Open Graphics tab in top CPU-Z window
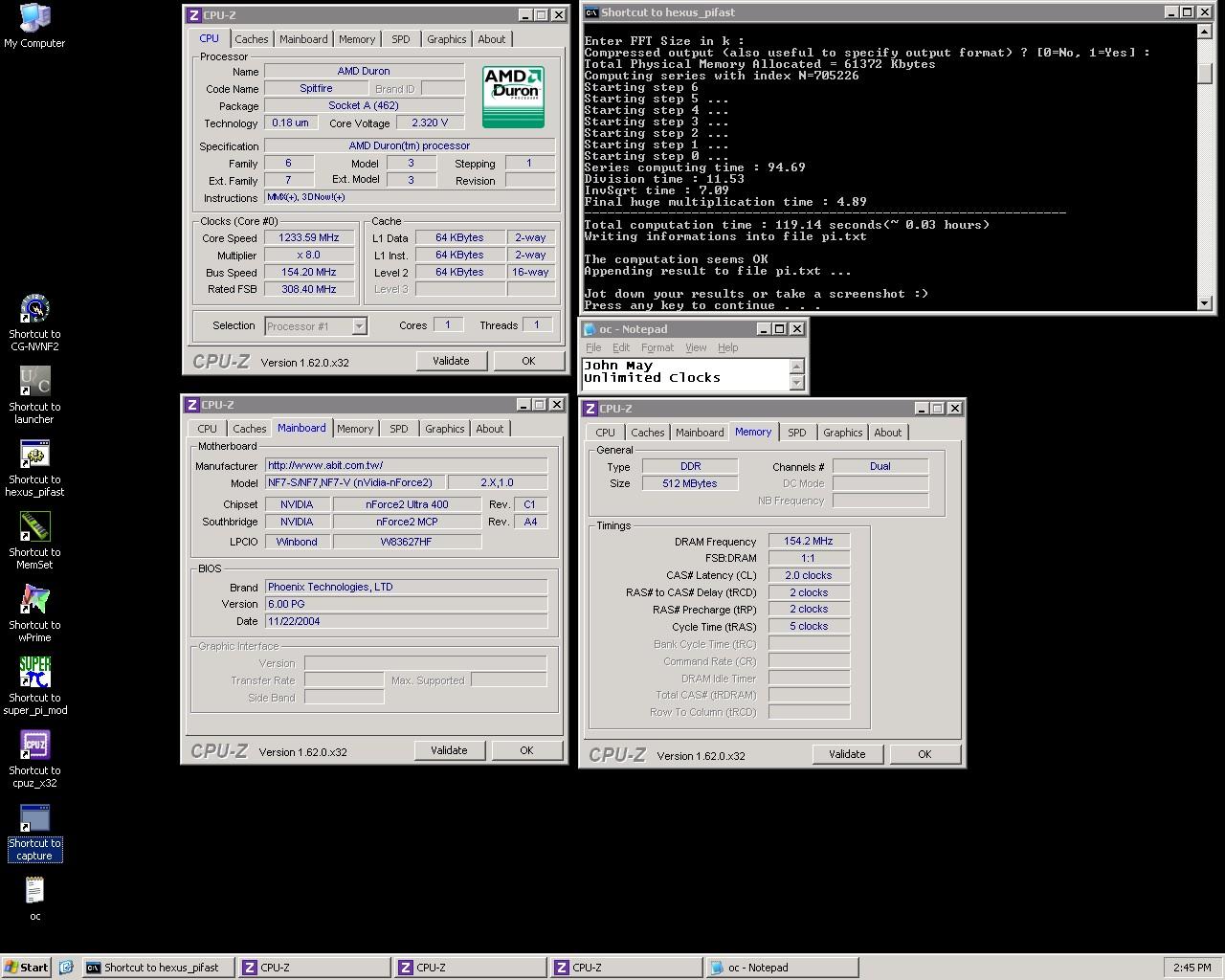Image resolution: width=1225 pixels, height=980 pixels. (447, 39)
